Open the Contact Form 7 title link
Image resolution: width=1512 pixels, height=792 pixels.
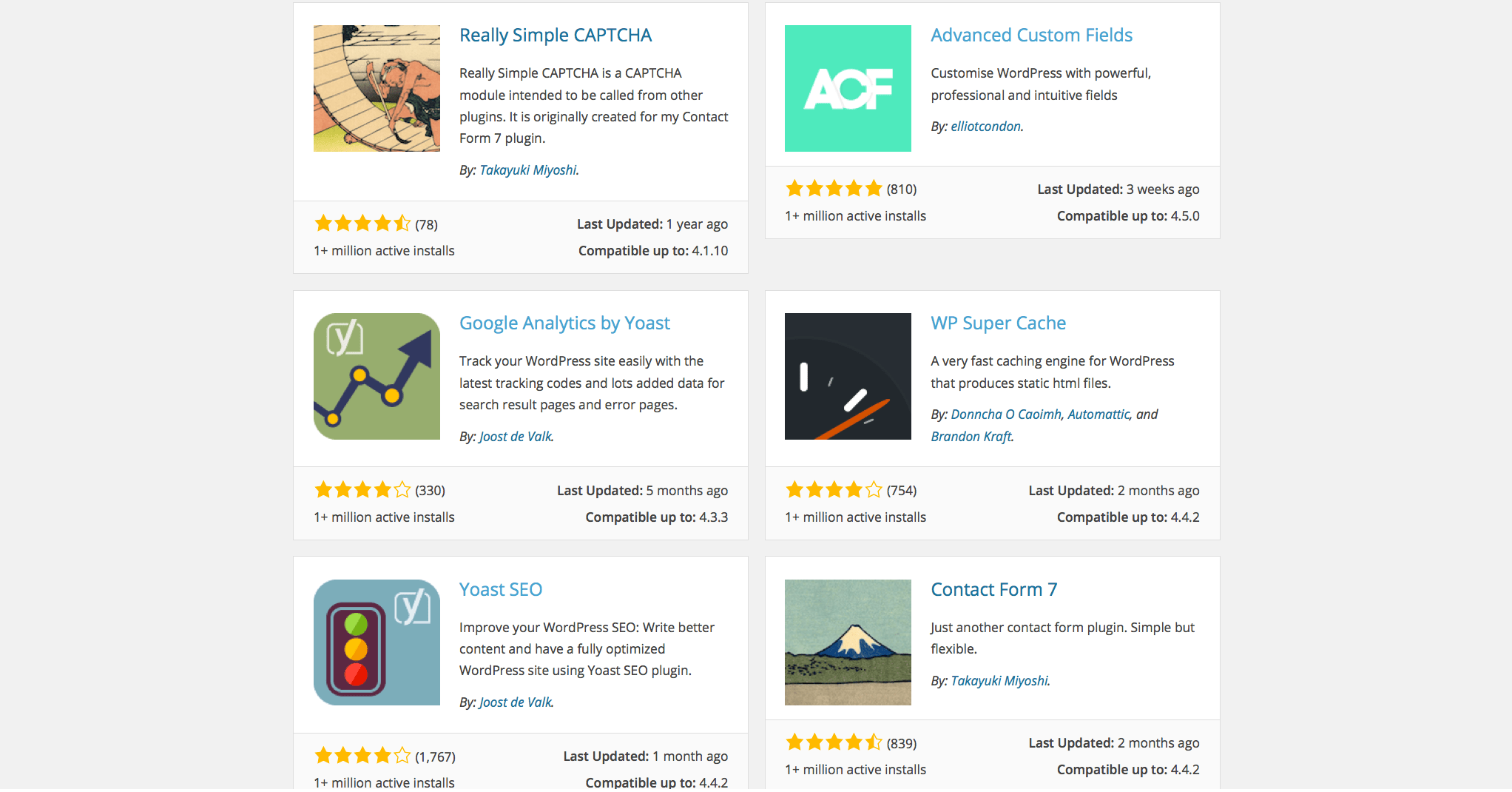point(993,590)
